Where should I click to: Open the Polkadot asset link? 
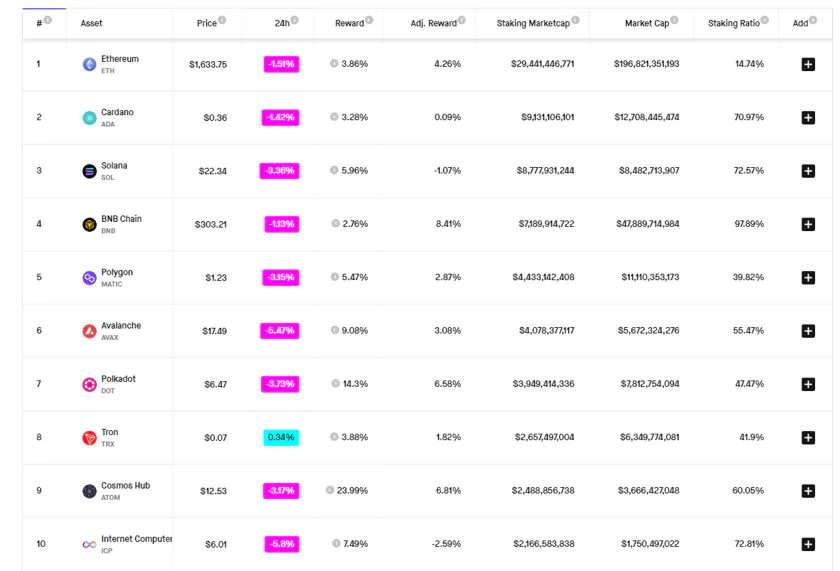click(x=118, y=379)
